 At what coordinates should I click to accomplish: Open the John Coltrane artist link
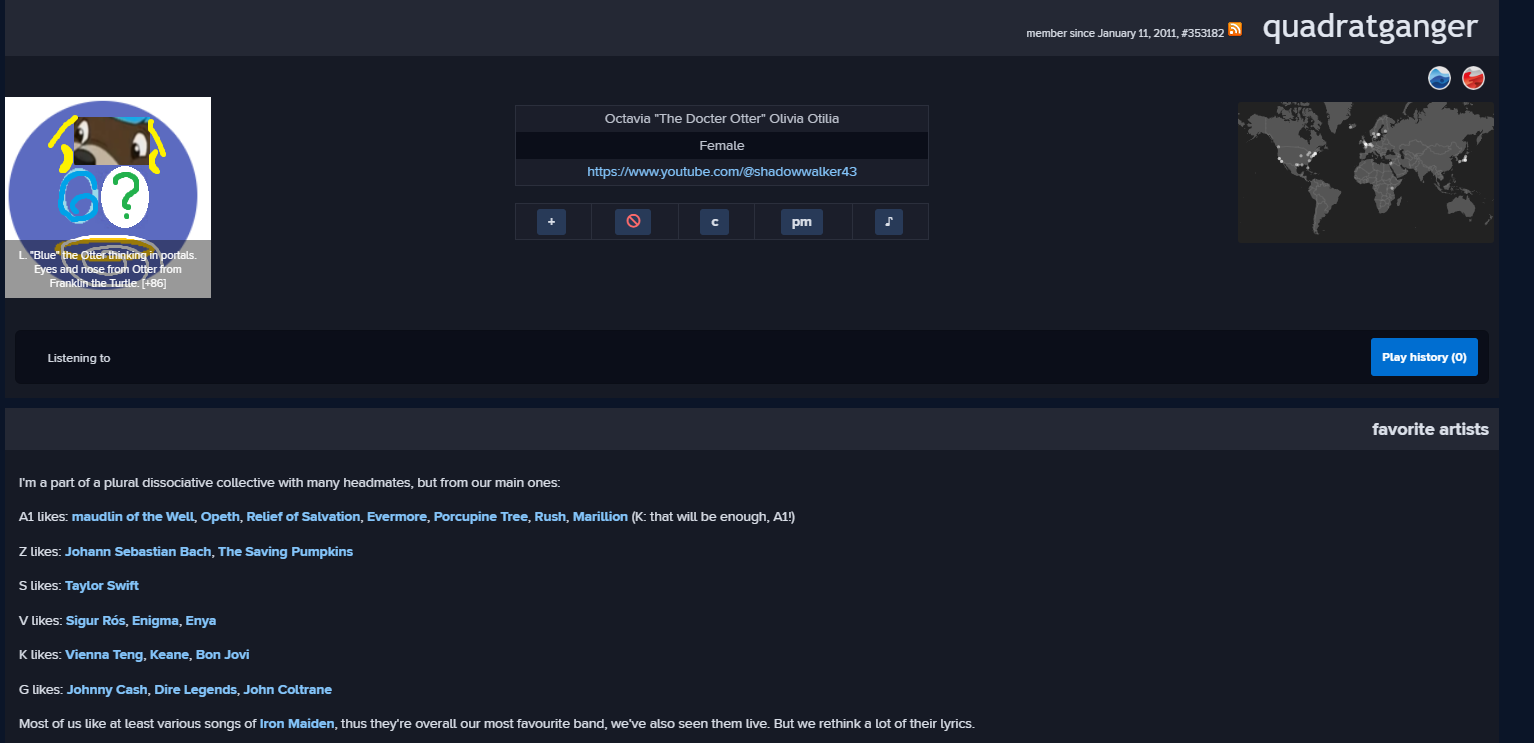[x=288, y=690]
